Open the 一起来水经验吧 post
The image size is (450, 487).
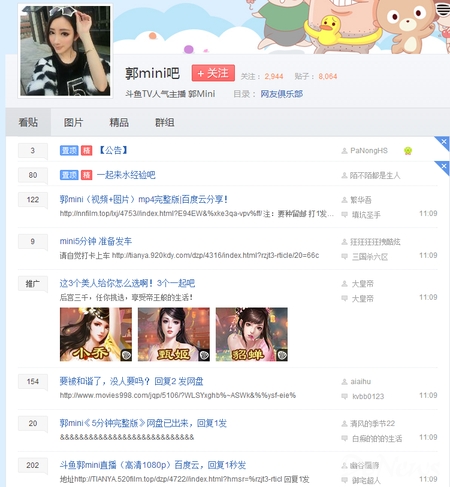(126, 175)
